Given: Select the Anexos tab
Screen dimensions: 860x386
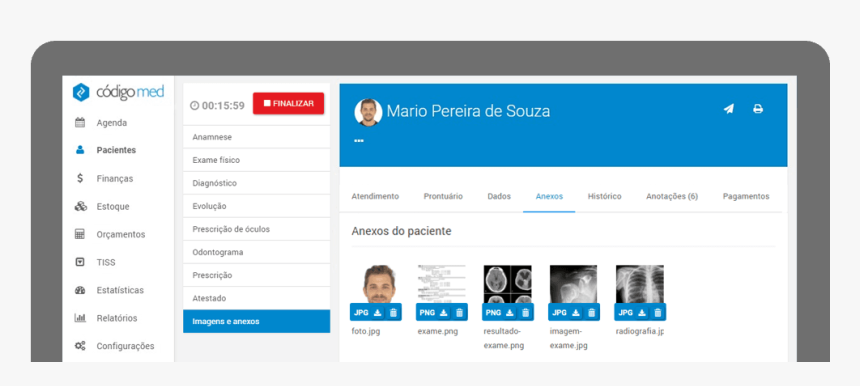Looking at the screenshot, I should pos(549,196).
